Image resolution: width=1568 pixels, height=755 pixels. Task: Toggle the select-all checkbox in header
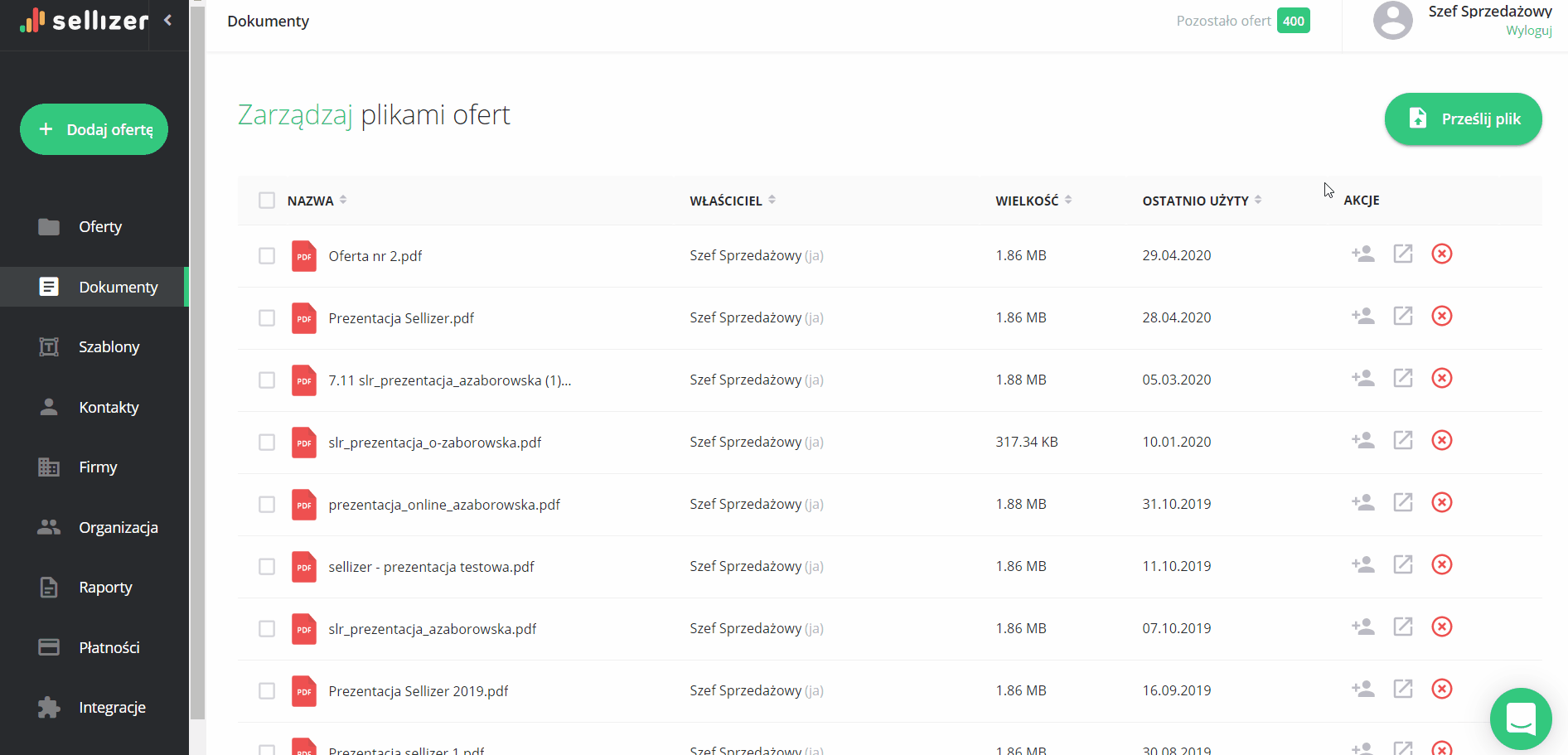tap(267, 201)
